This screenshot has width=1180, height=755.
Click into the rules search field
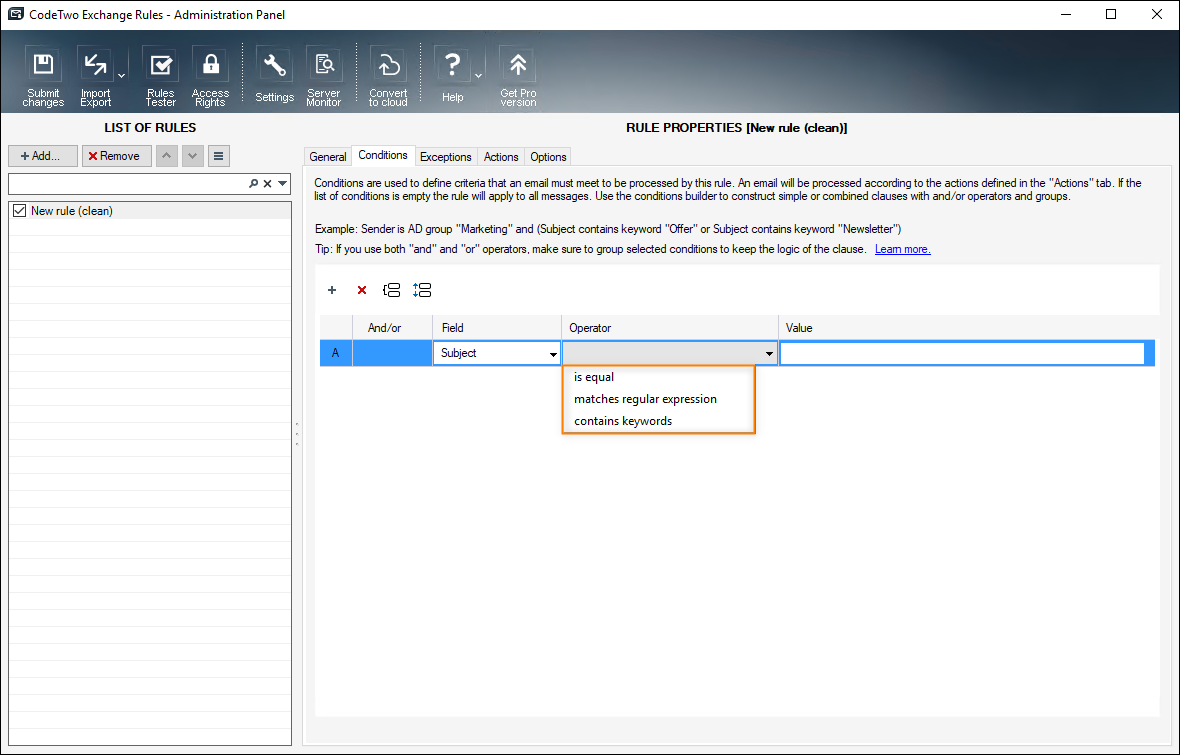(x=128, y=184)
